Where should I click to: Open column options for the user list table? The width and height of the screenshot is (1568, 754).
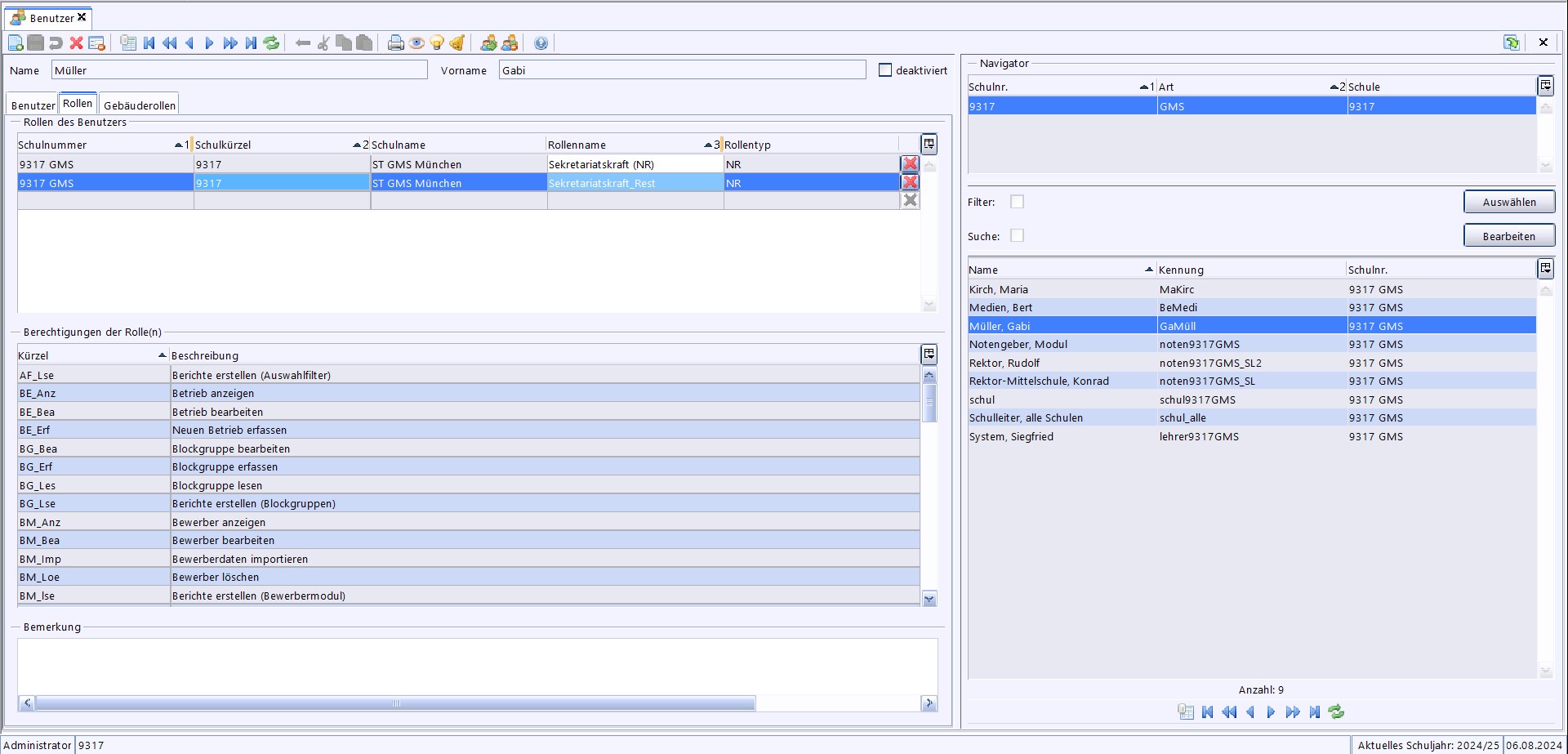tap(1545, 268)
